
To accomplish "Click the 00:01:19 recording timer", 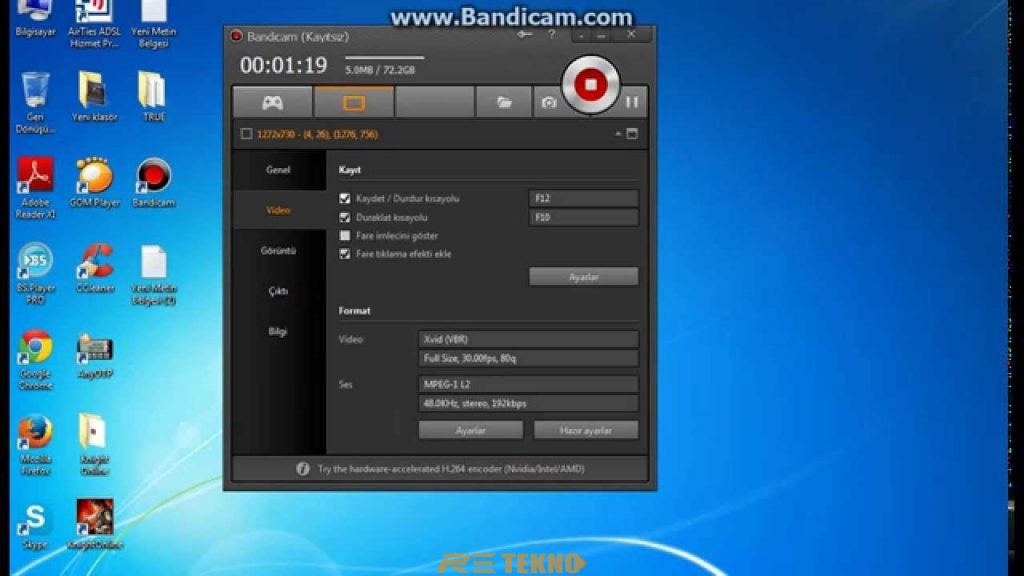I will click(x=283, y=65).
